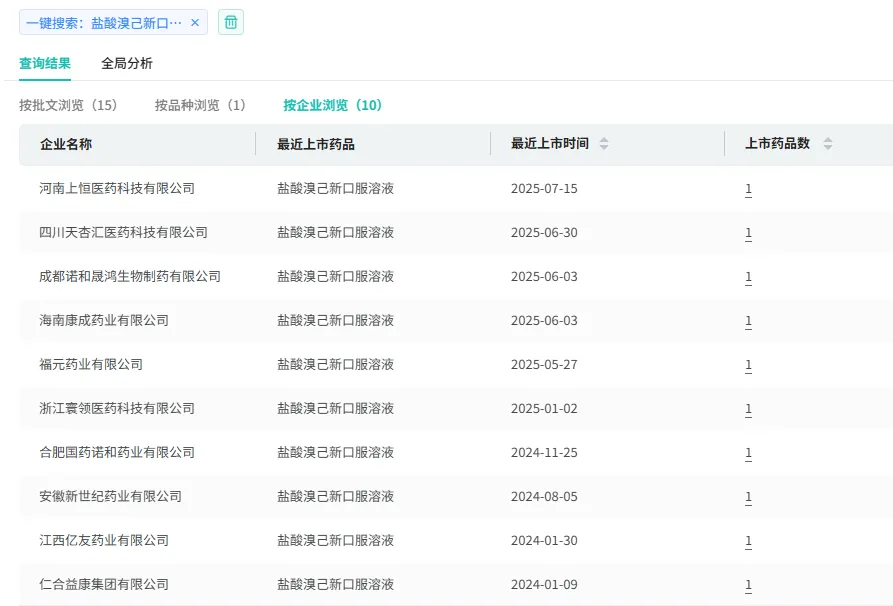Click drug count link for 四川天杏汇医药科技有限公司
This screenshot has height=606, width=893.
click(x=748, y=233)
